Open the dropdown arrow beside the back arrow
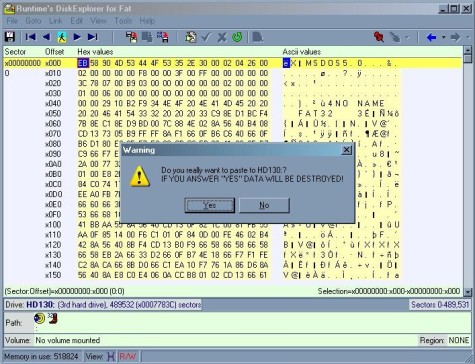The width and height of the screenshot is (475, 364). tap(443, 37)
